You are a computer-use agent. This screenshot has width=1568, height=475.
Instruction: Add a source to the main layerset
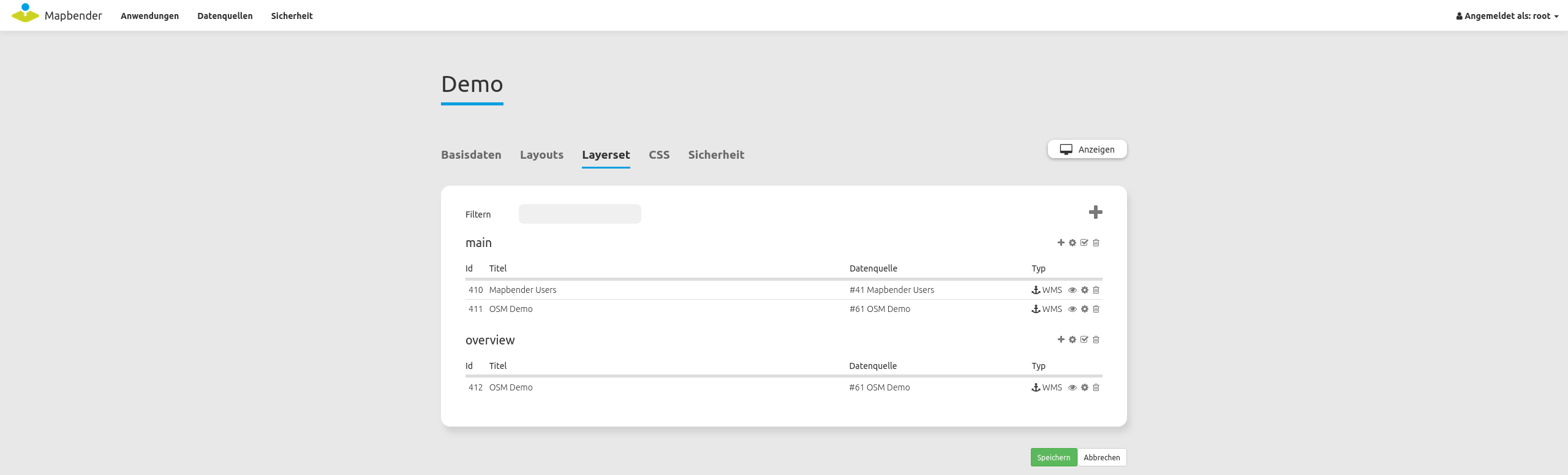[x=1061, y=243]
